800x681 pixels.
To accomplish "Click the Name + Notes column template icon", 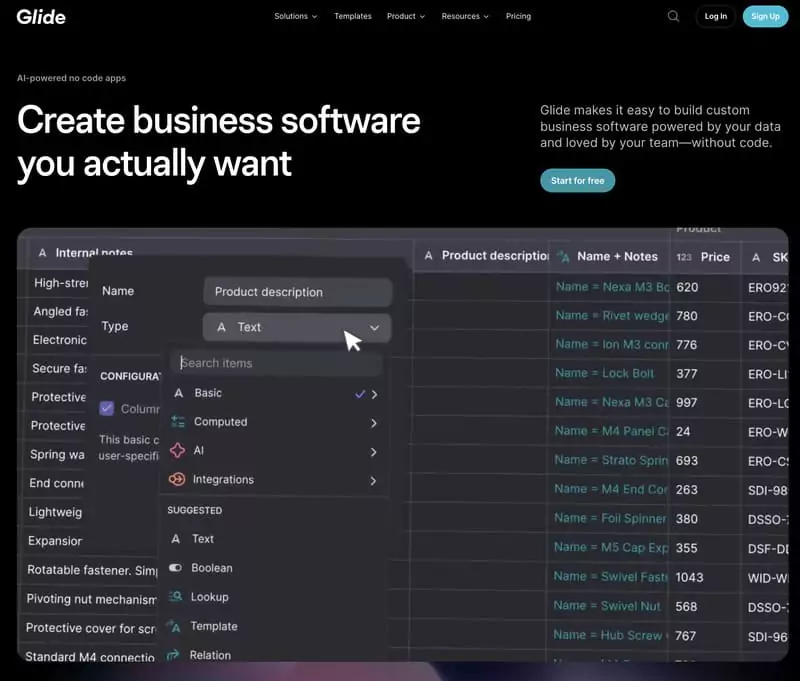I will [x=563, y=256].
